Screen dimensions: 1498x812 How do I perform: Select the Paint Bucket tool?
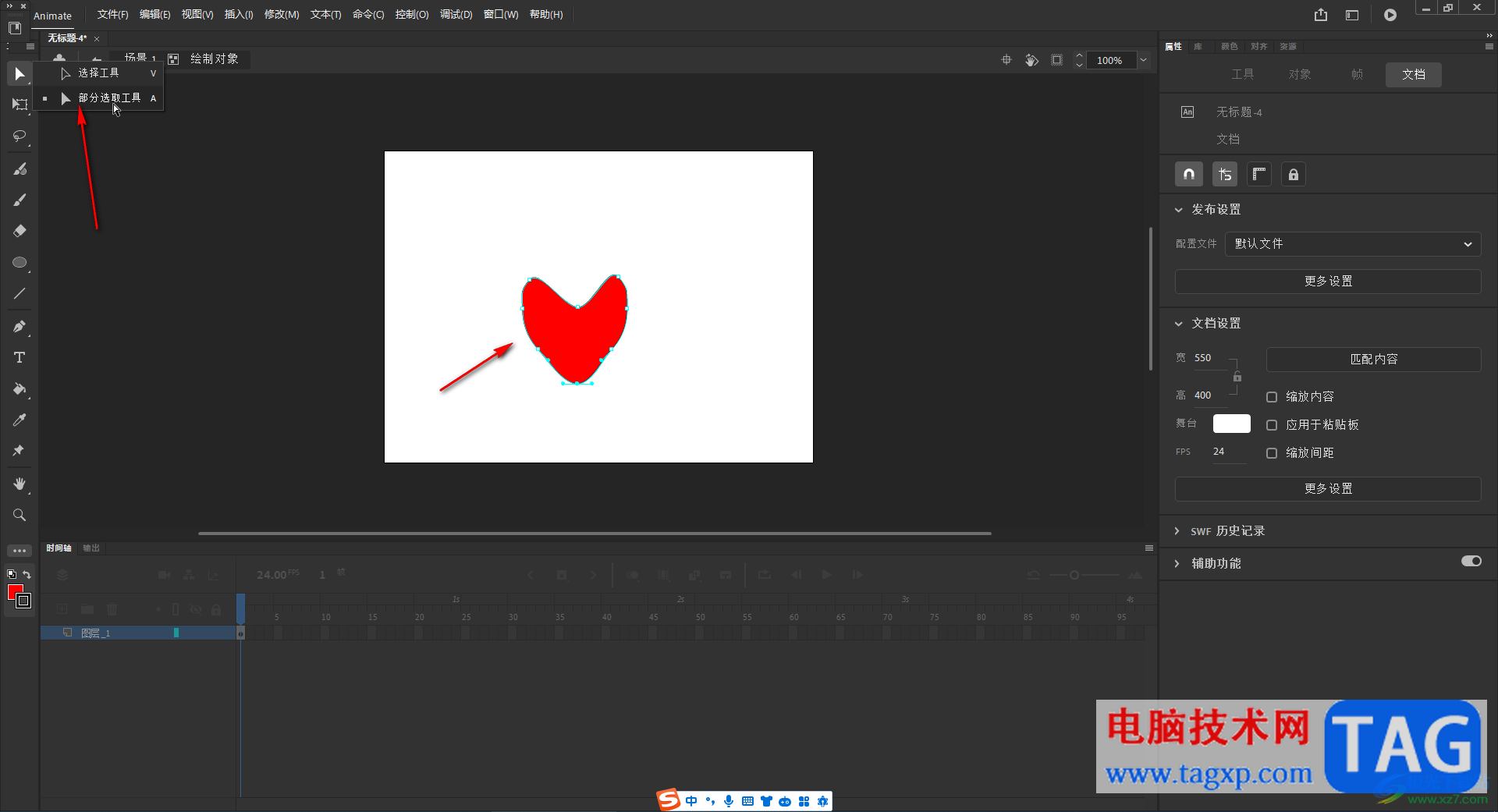tap(20, 388)
